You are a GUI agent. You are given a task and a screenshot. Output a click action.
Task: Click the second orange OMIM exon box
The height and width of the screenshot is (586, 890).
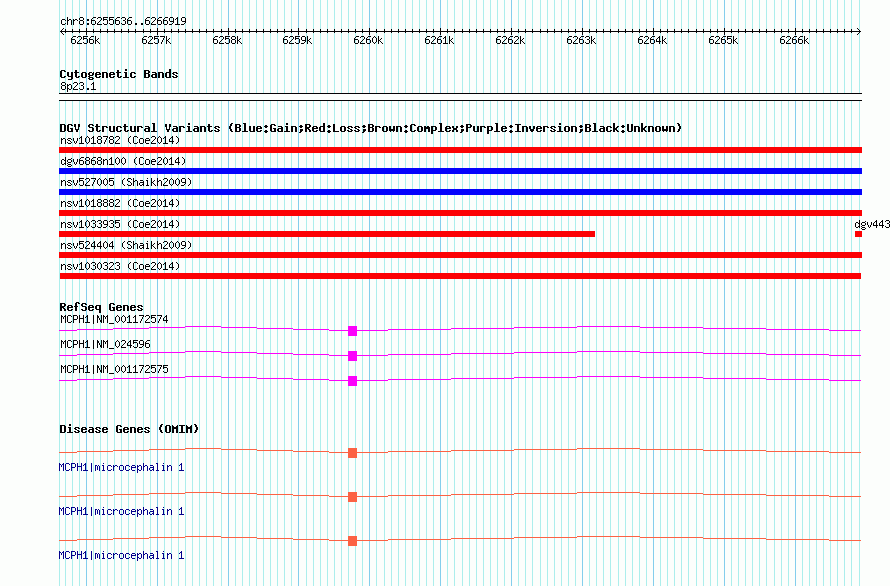point(352,497)
